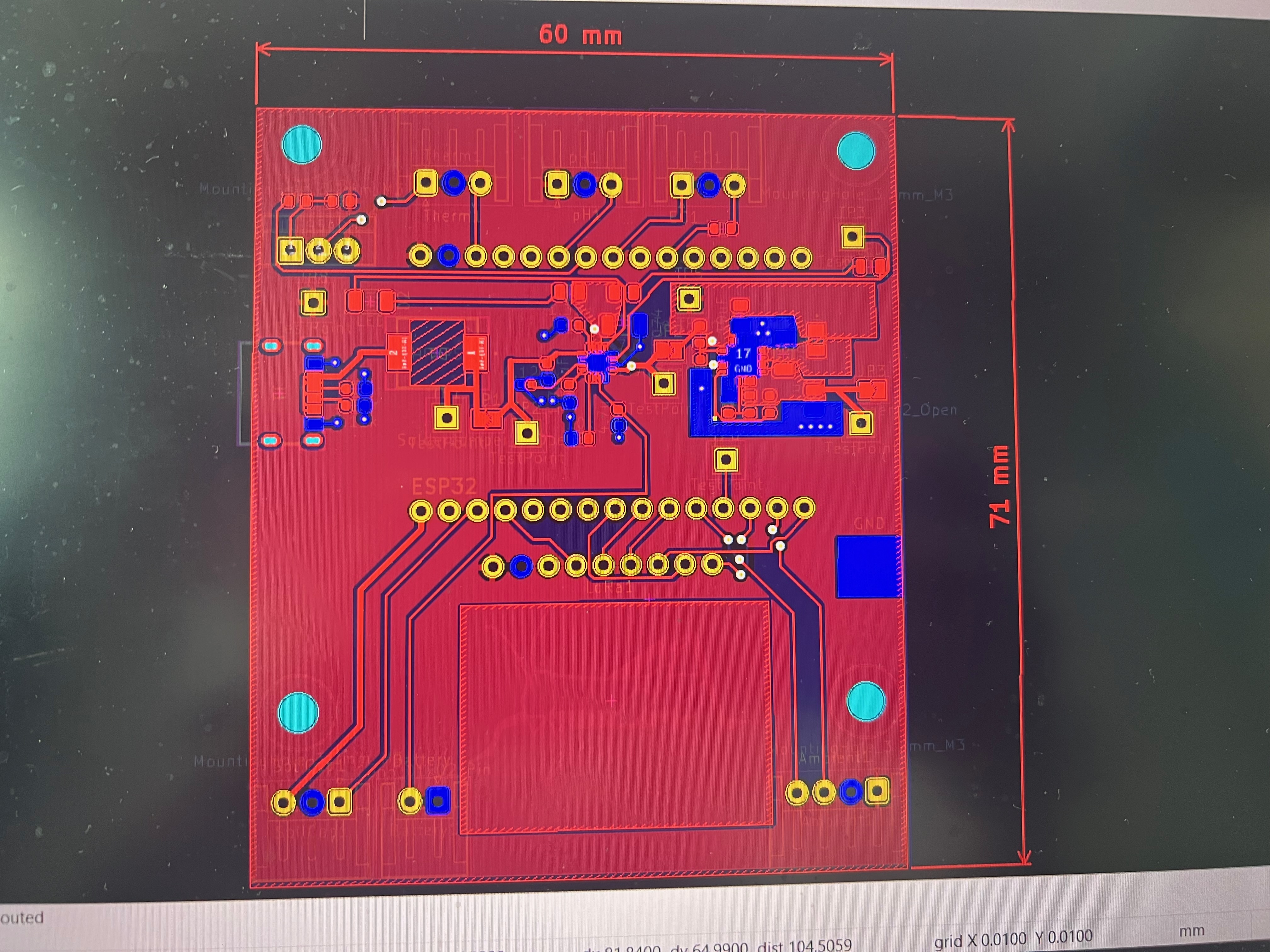This screenshot has width=1270, height=952.
Task: Click the bottom-right cyan mounting hole
Action: 866,701
